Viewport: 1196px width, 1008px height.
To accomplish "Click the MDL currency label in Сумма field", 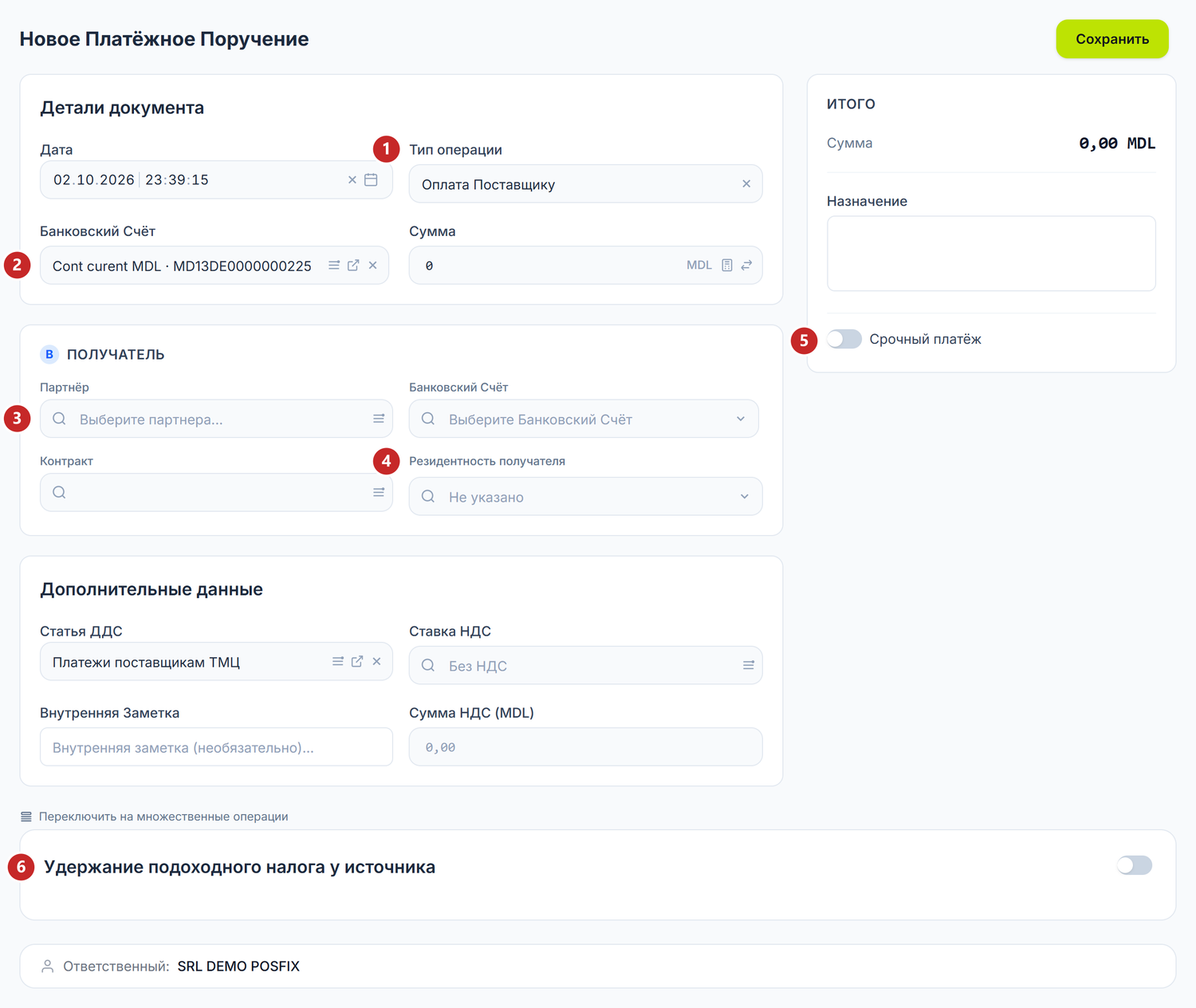I will point(699,266).
